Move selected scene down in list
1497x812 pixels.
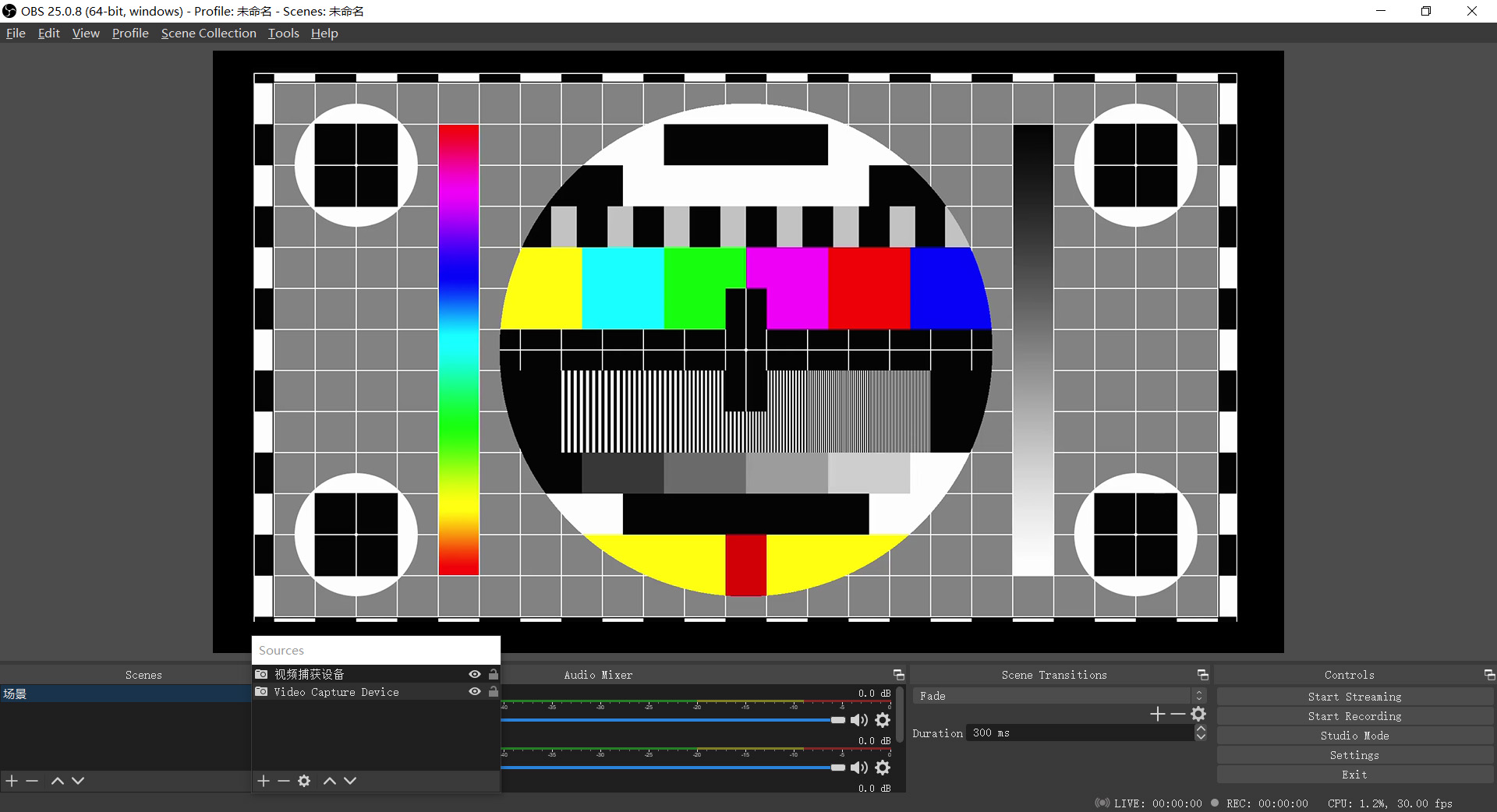(78, 781)
